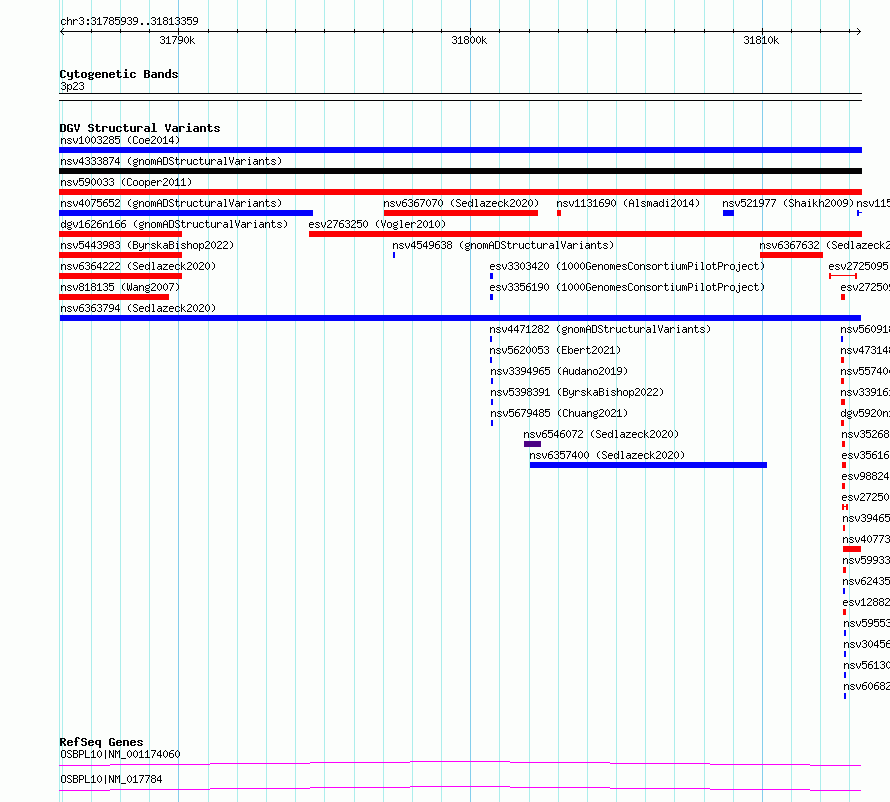Open nsv6367070 (Sedlazeck2020) label
The height and width of the screenshot is (802, 890).
click(461, 203)
